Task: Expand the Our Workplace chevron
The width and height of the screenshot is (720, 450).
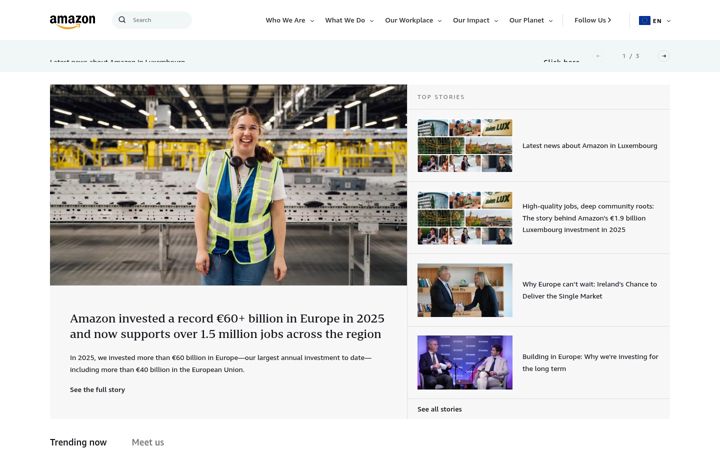Action: click(439, 21)
